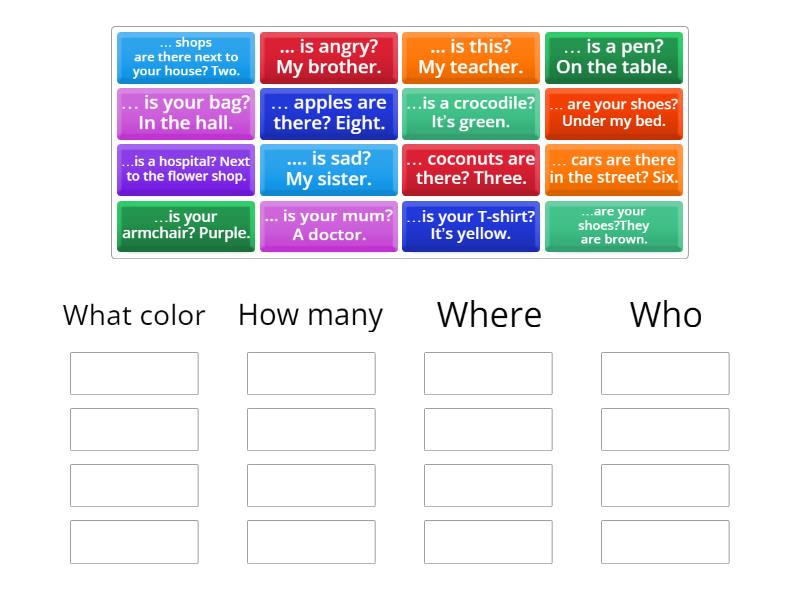The image size is (800, 600).
Task: Choose the '... shops are there next to your house?' card
Action: coord(185,57)
